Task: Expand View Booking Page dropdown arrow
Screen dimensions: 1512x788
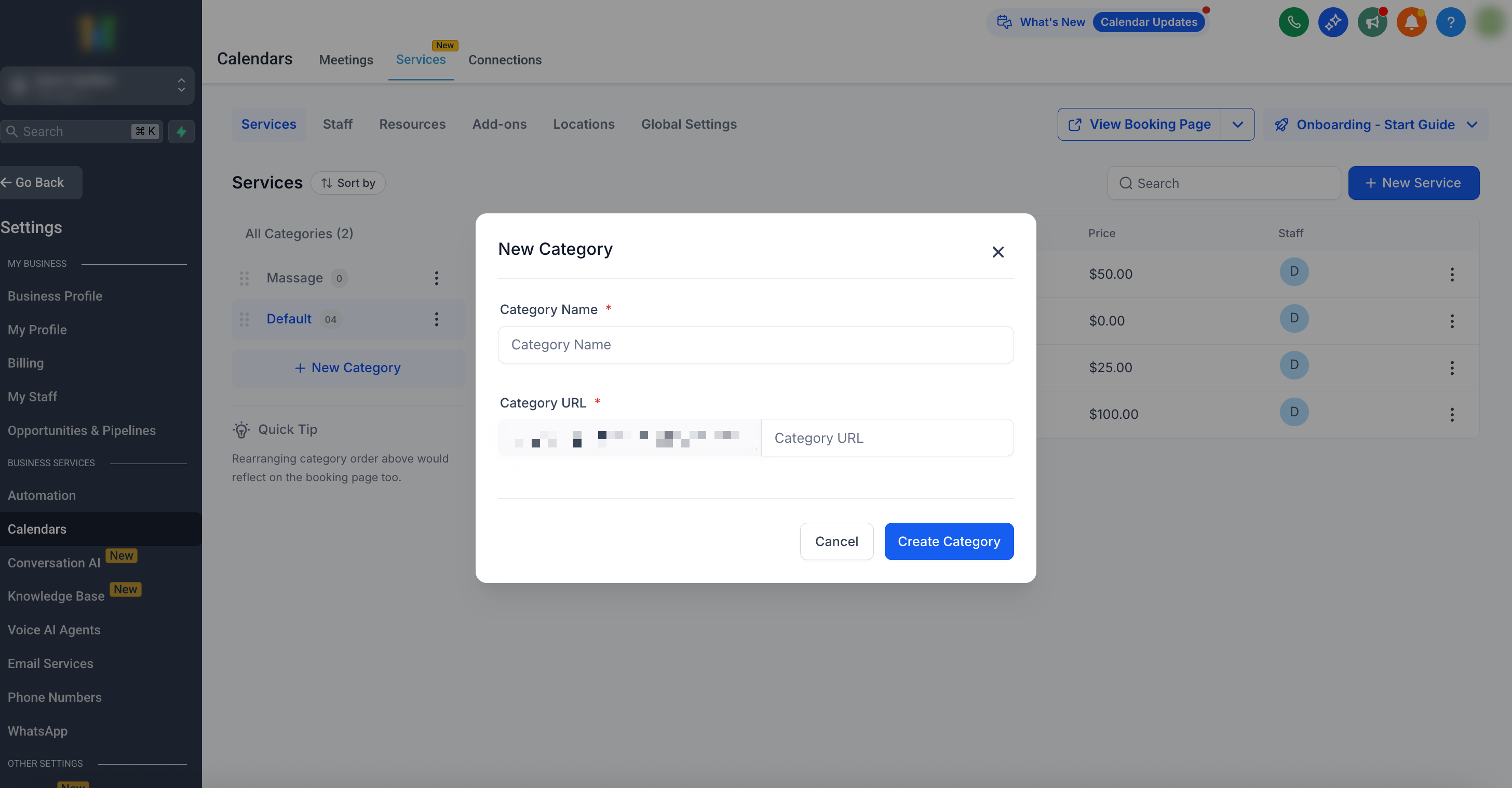Action: [x=1237, y=125]
